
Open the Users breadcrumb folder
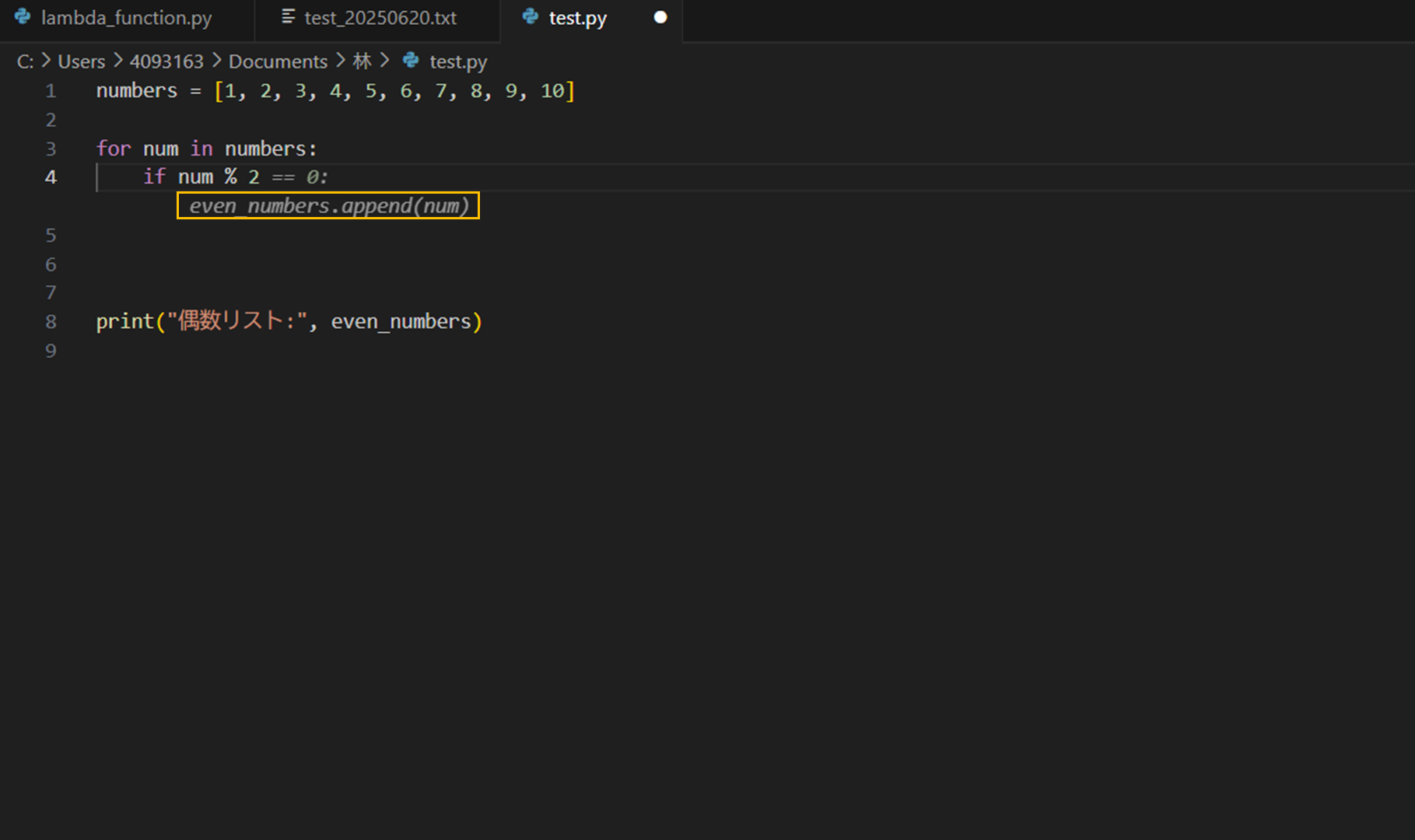coord(81,61)
